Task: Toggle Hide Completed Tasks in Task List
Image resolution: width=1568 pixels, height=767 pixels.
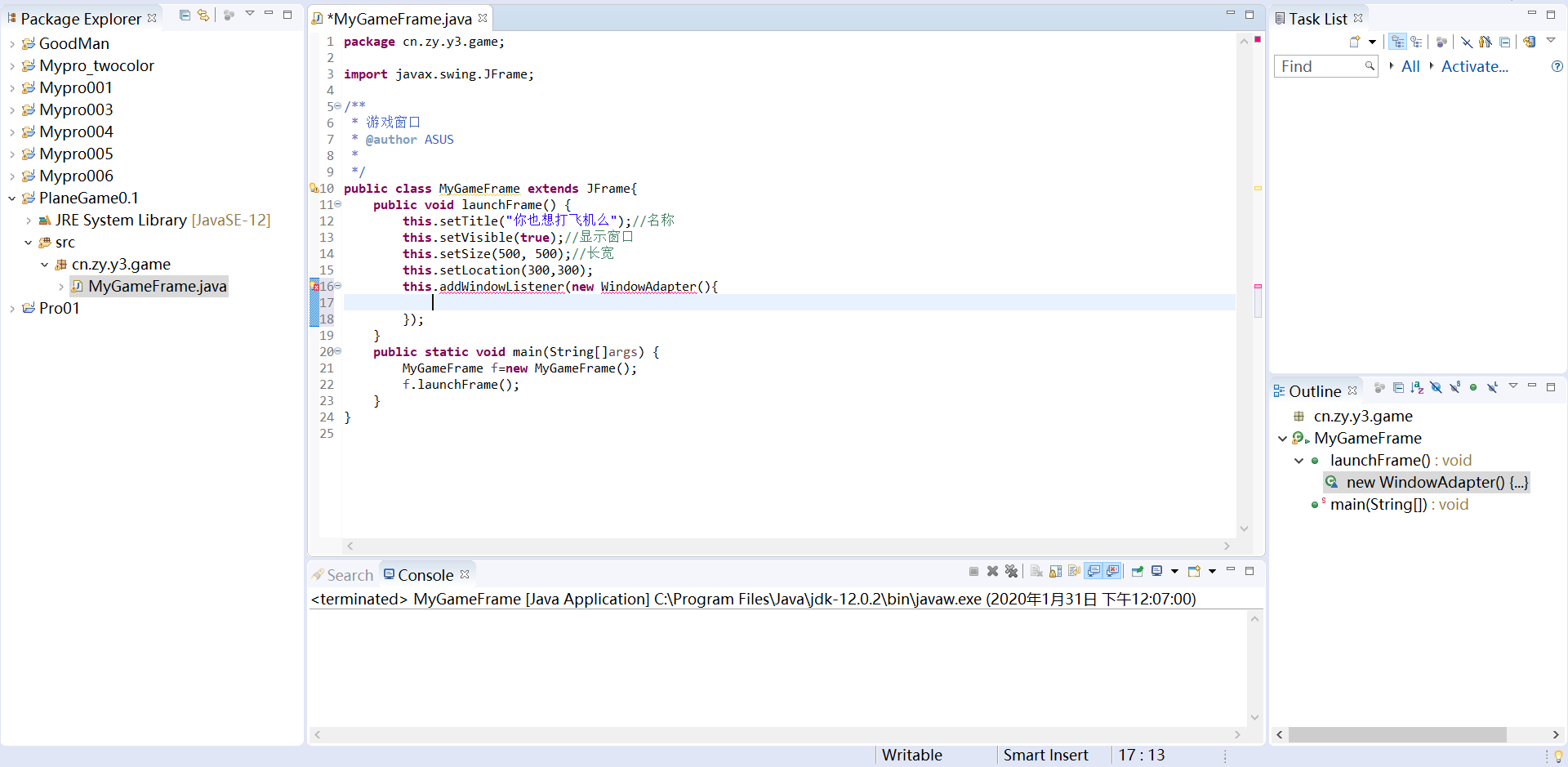Action: coord(1467,42)
